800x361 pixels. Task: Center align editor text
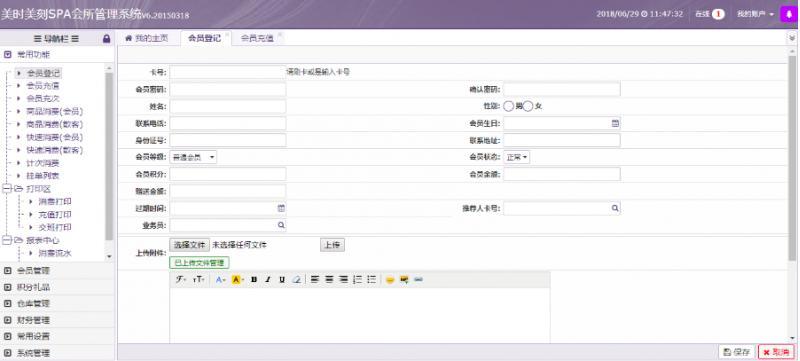click(x=329, y=279)
